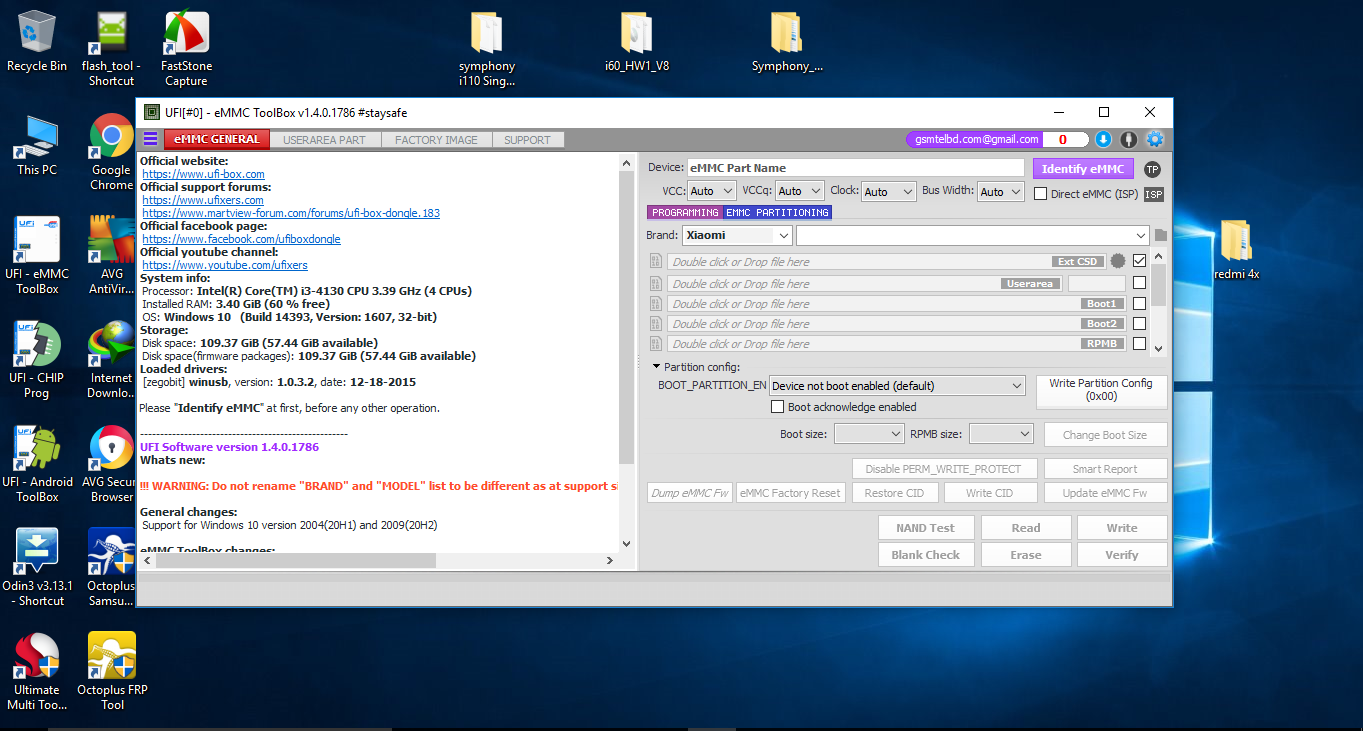Click the Userarea row file icon

(656, 284)
